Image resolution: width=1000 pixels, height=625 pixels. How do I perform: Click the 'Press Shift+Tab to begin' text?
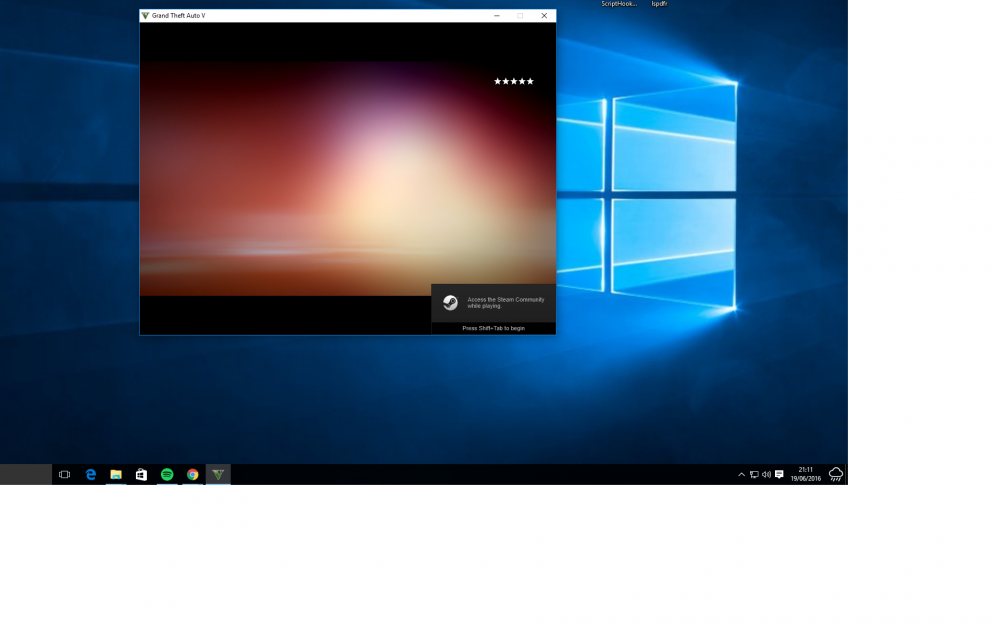pyautogui.click(x=494, y=328)
